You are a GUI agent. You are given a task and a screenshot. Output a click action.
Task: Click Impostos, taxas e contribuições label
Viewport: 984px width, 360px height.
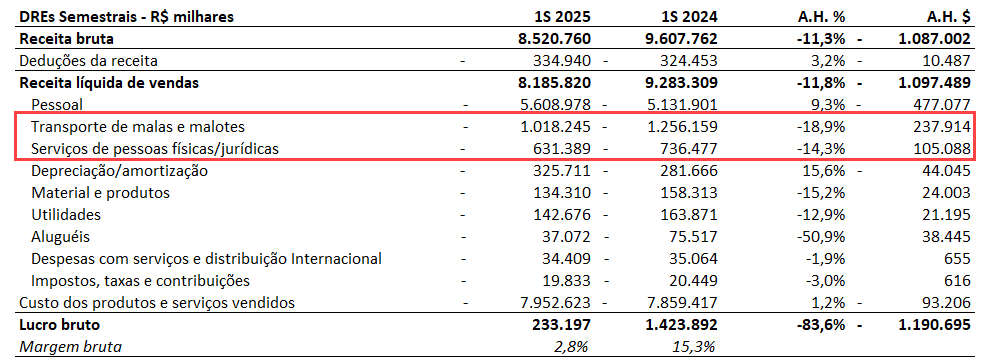coord(141,280)
